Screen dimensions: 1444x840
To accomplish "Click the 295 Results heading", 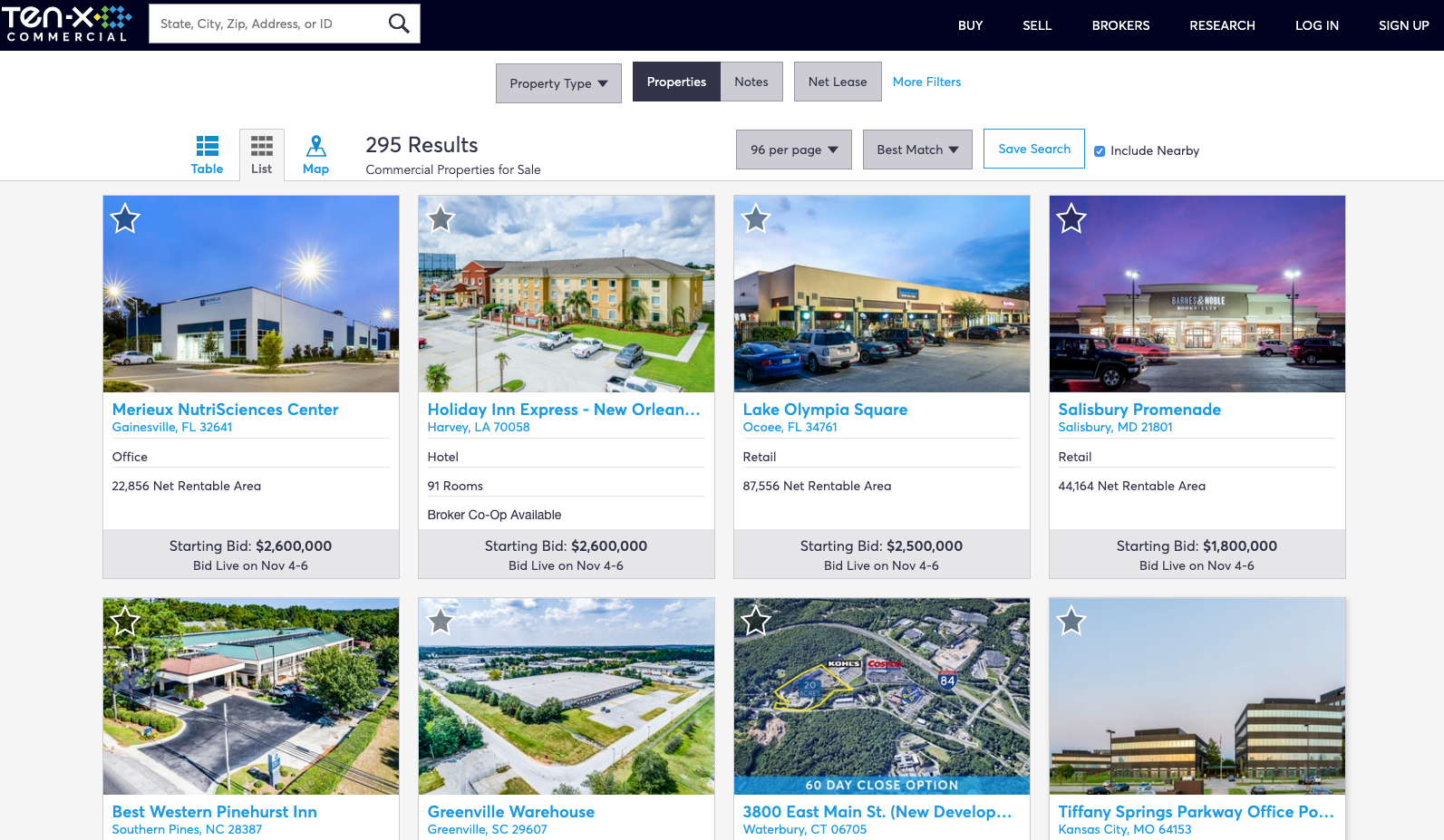I will click(422, 145).
